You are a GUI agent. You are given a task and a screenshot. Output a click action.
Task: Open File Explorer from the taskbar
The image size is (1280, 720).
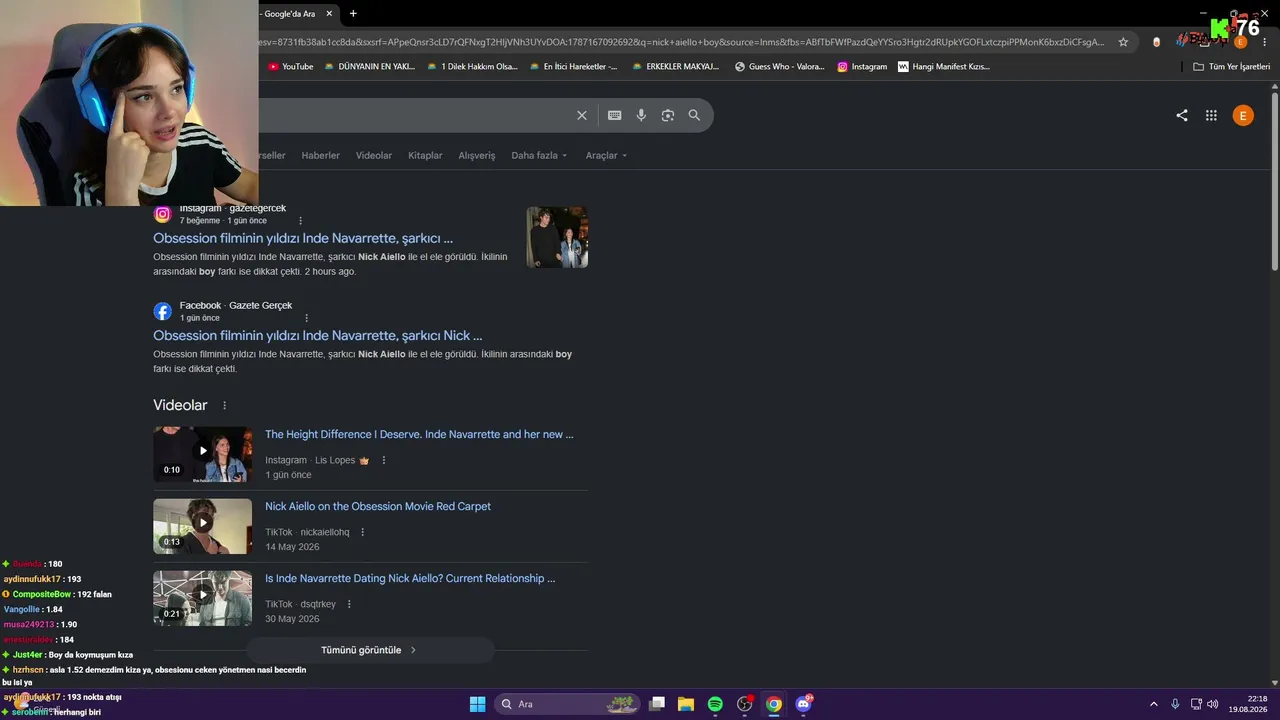coord(686,704)
